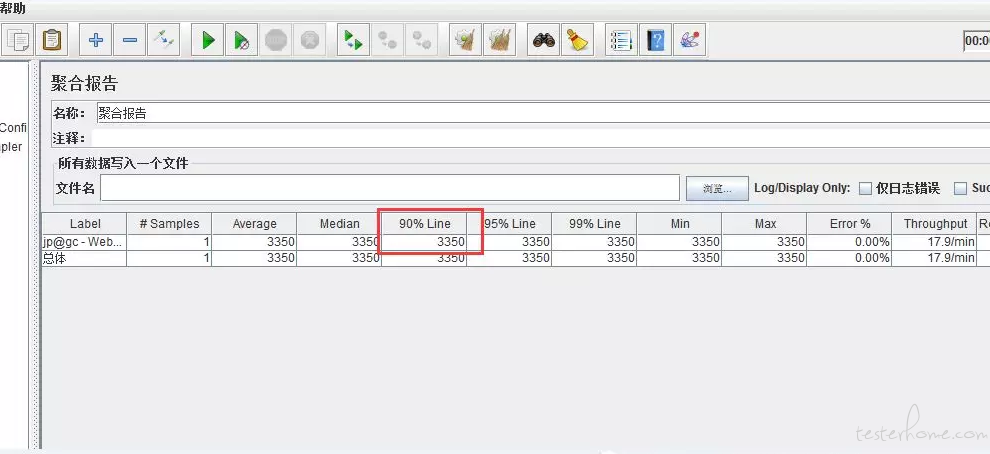Click the plus Add icon
Viewport: 990px width, 454px height.
96,40
